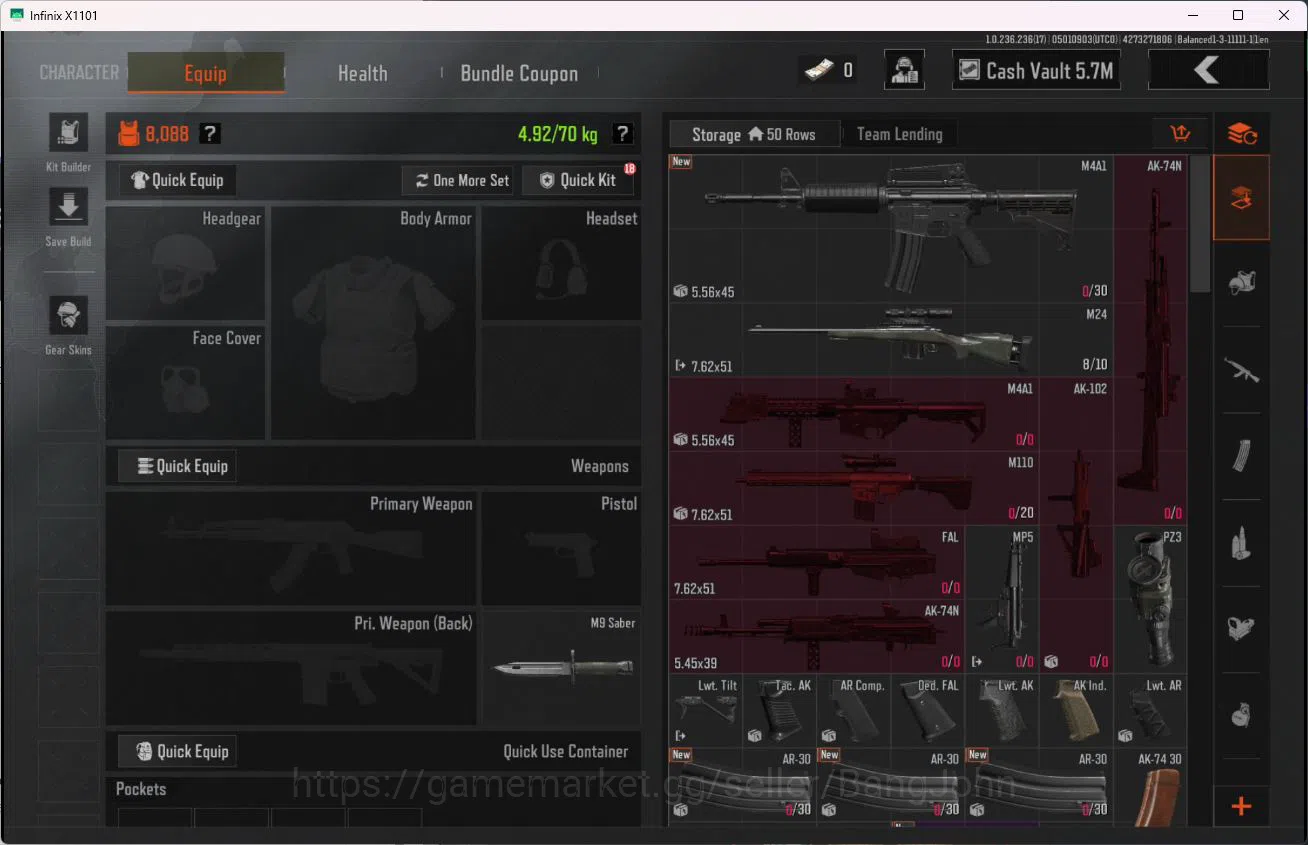Click the stacked layers refresh icon
The height and width of the screenshot is (845, 1308).
[x=1241, y=134]
